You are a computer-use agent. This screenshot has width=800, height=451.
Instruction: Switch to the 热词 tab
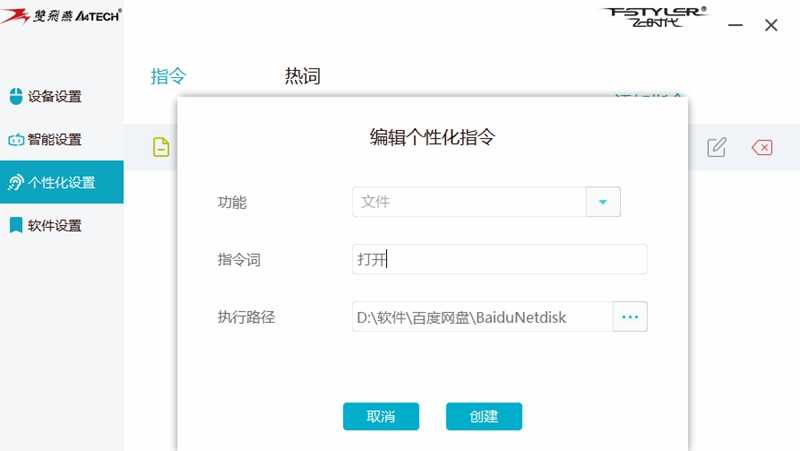(303, 77)
